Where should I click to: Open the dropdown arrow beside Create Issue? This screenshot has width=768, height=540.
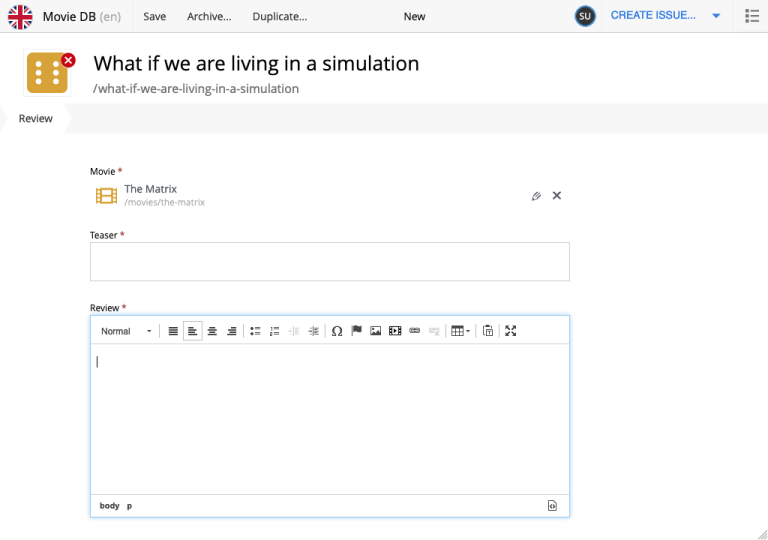tap(716, 16)
